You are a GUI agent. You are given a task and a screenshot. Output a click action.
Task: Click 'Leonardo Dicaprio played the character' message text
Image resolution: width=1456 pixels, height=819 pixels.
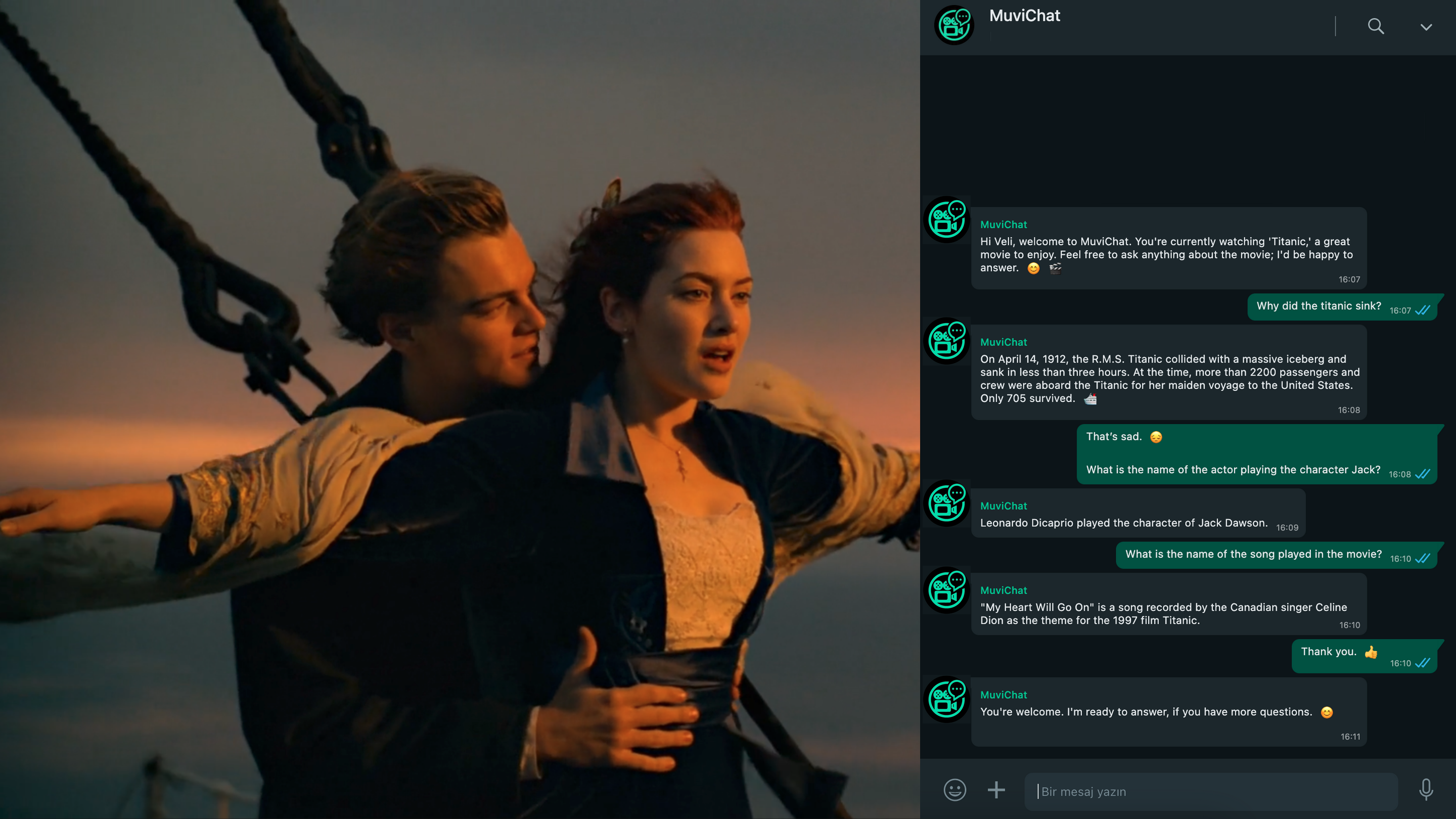tap(1124, 523)
